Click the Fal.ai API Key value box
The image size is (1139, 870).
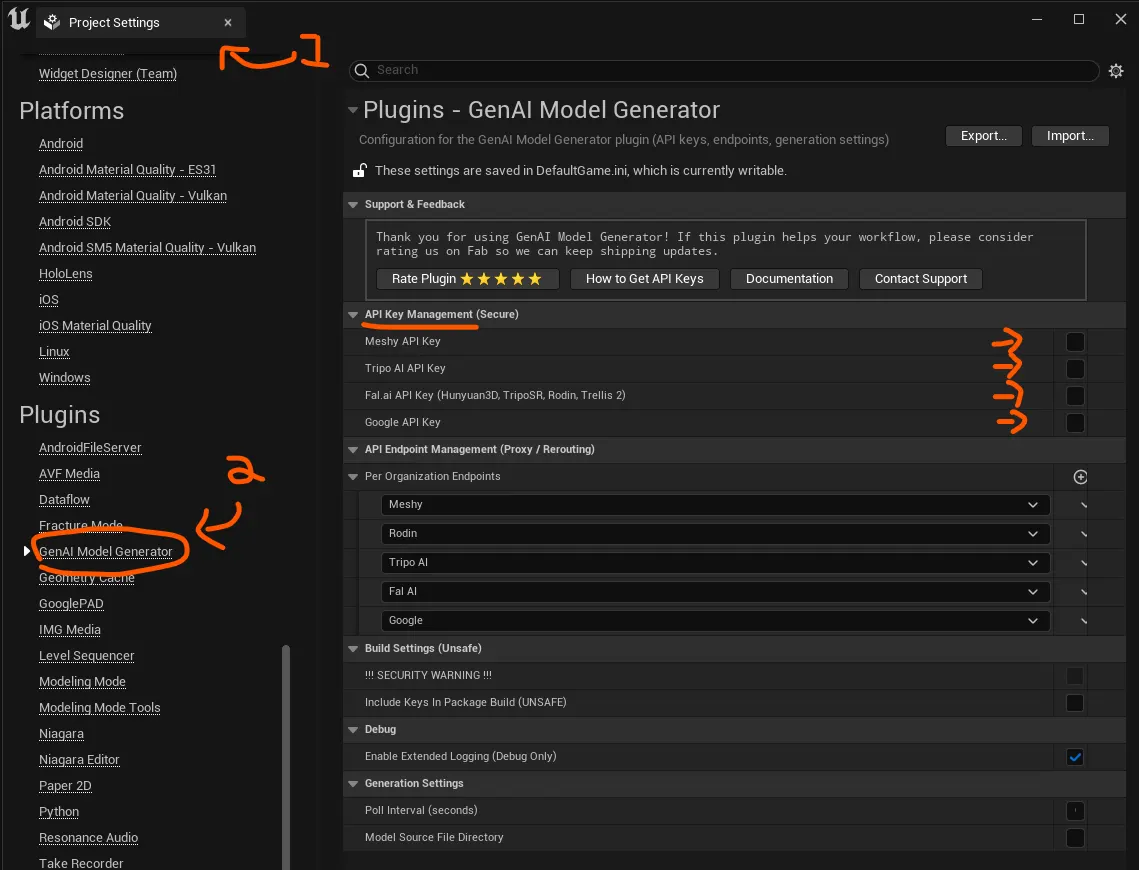1075,396
